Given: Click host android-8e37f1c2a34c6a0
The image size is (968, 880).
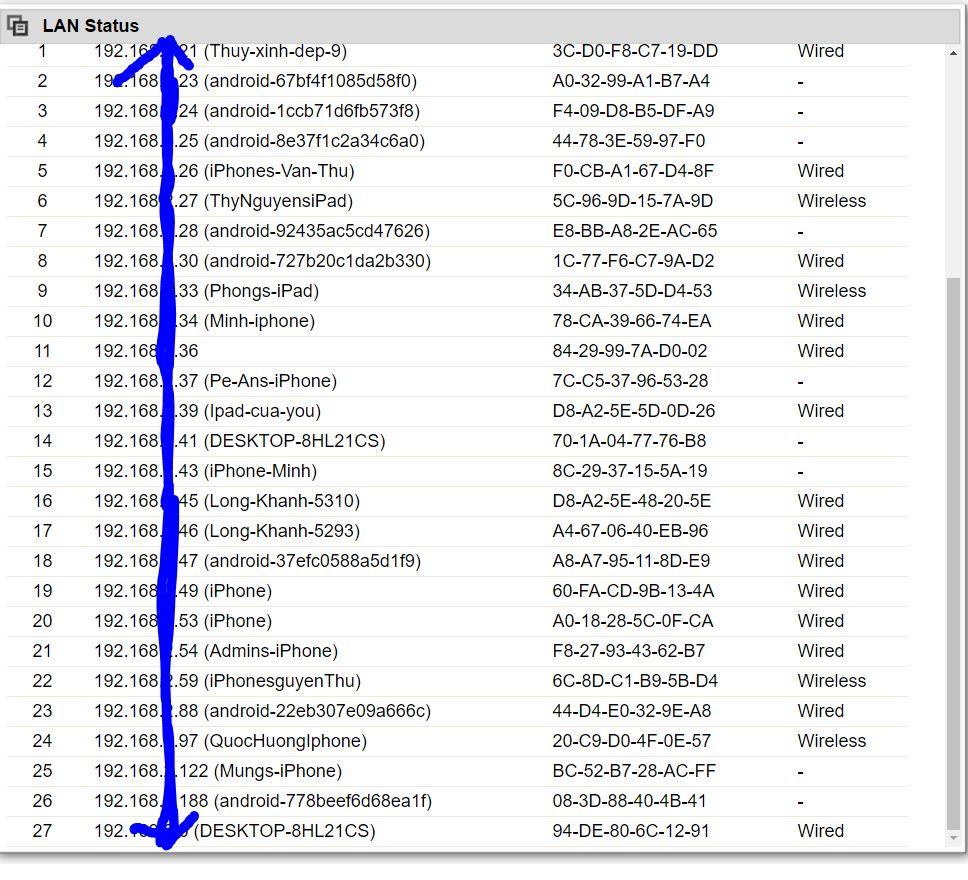Looking at the screenshot, I should [314, 141].
